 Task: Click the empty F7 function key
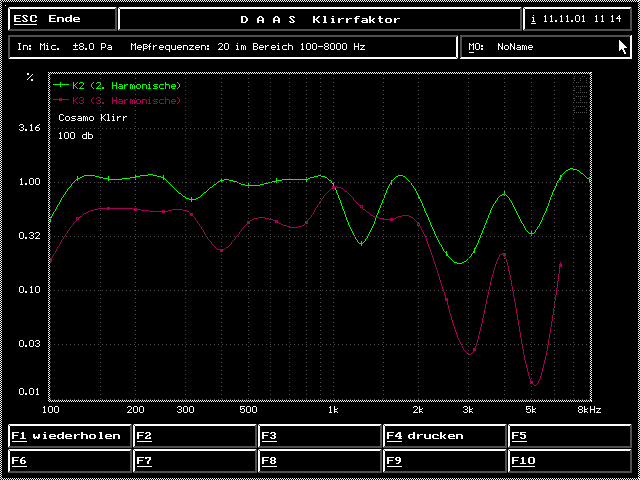[195, 461]
